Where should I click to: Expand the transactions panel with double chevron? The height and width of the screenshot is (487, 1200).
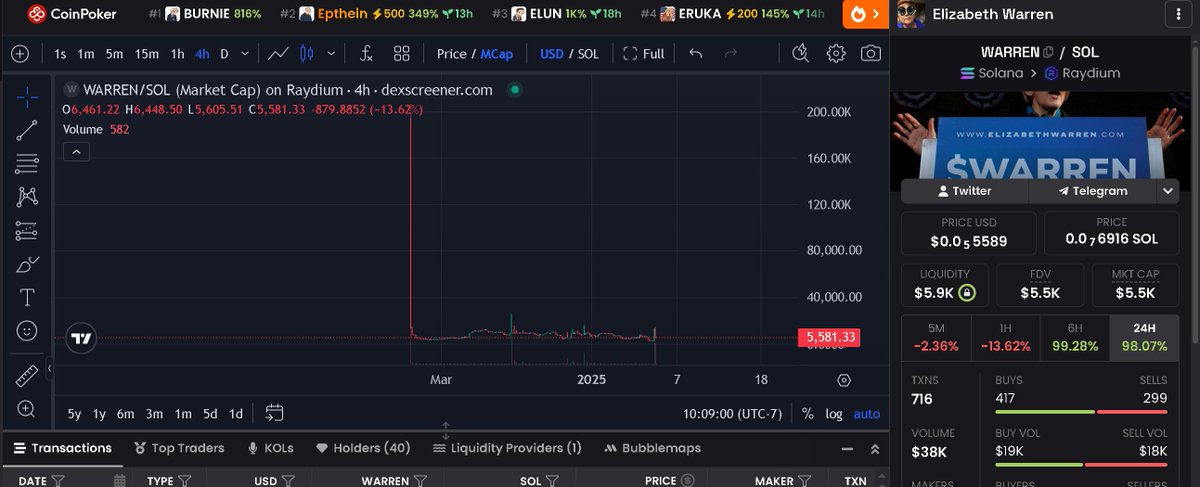click(x=874, y=449)
